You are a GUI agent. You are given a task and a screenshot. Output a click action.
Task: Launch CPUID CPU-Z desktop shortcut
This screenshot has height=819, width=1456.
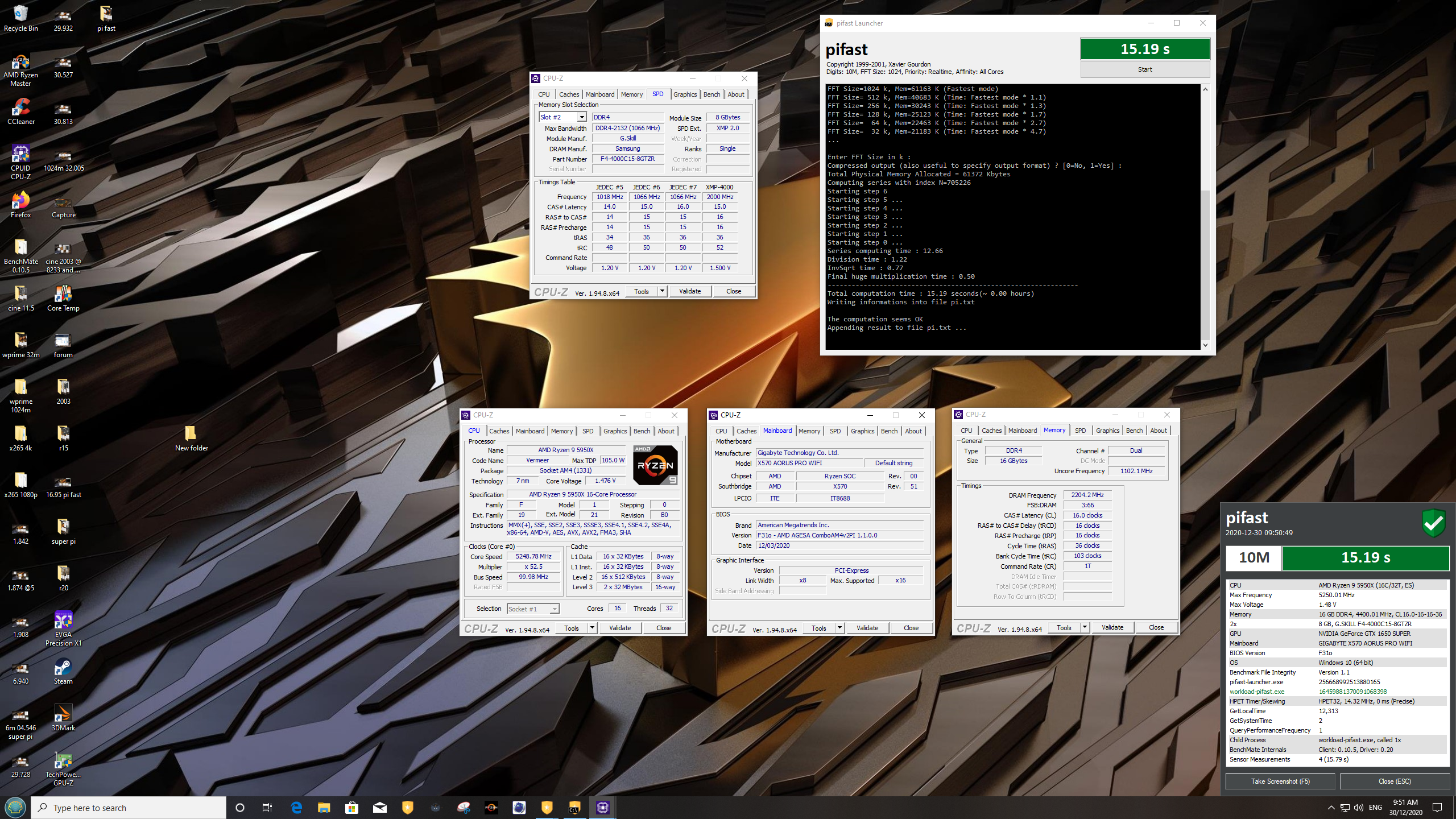coord(20,163)
